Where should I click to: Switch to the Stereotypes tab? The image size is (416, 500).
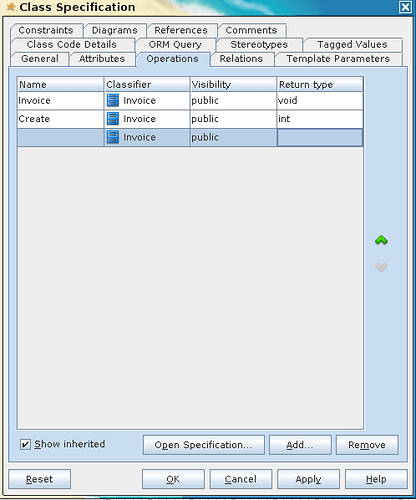(x=259, y=45)
